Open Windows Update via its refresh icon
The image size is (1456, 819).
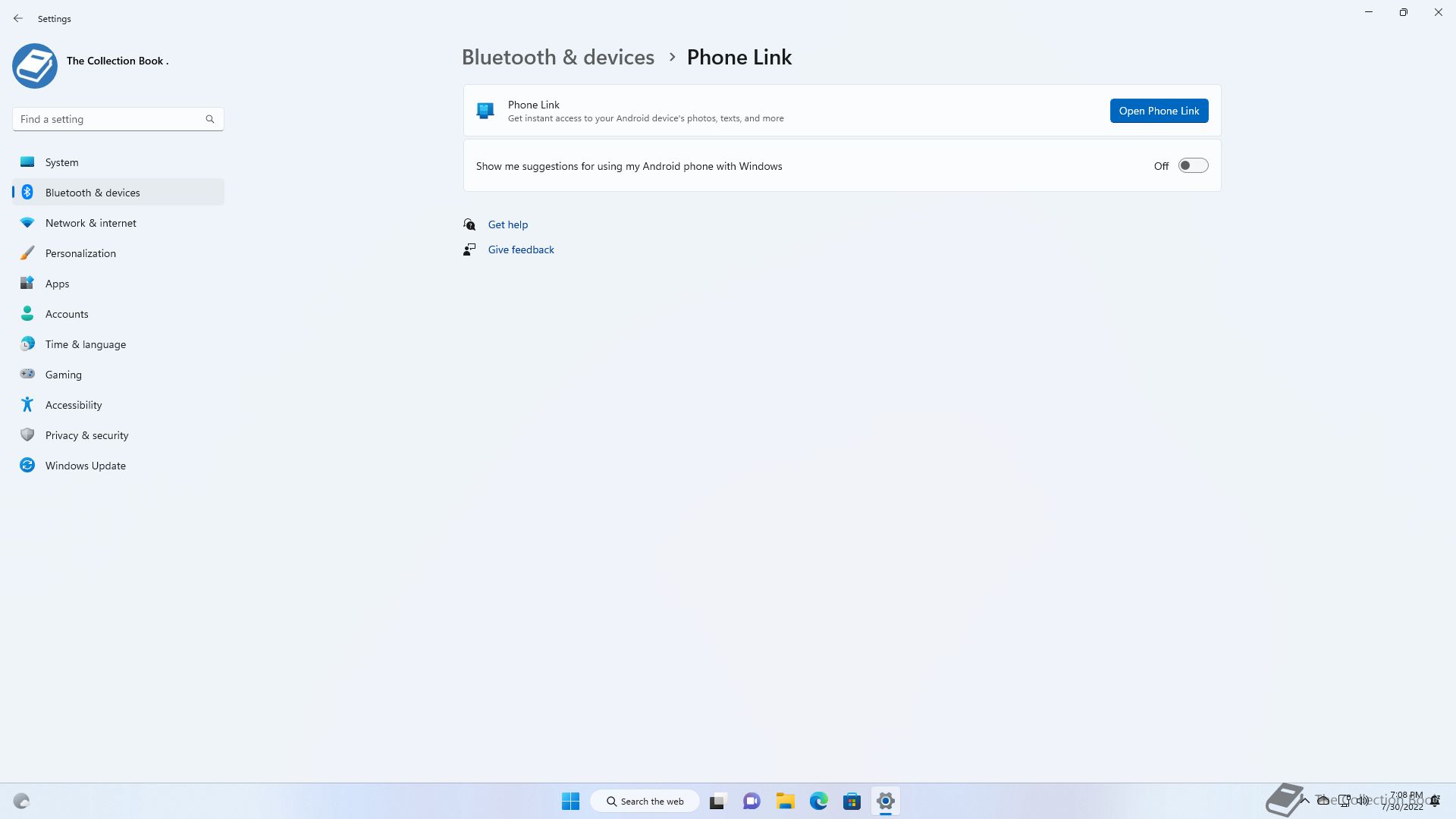coord(27,466)
